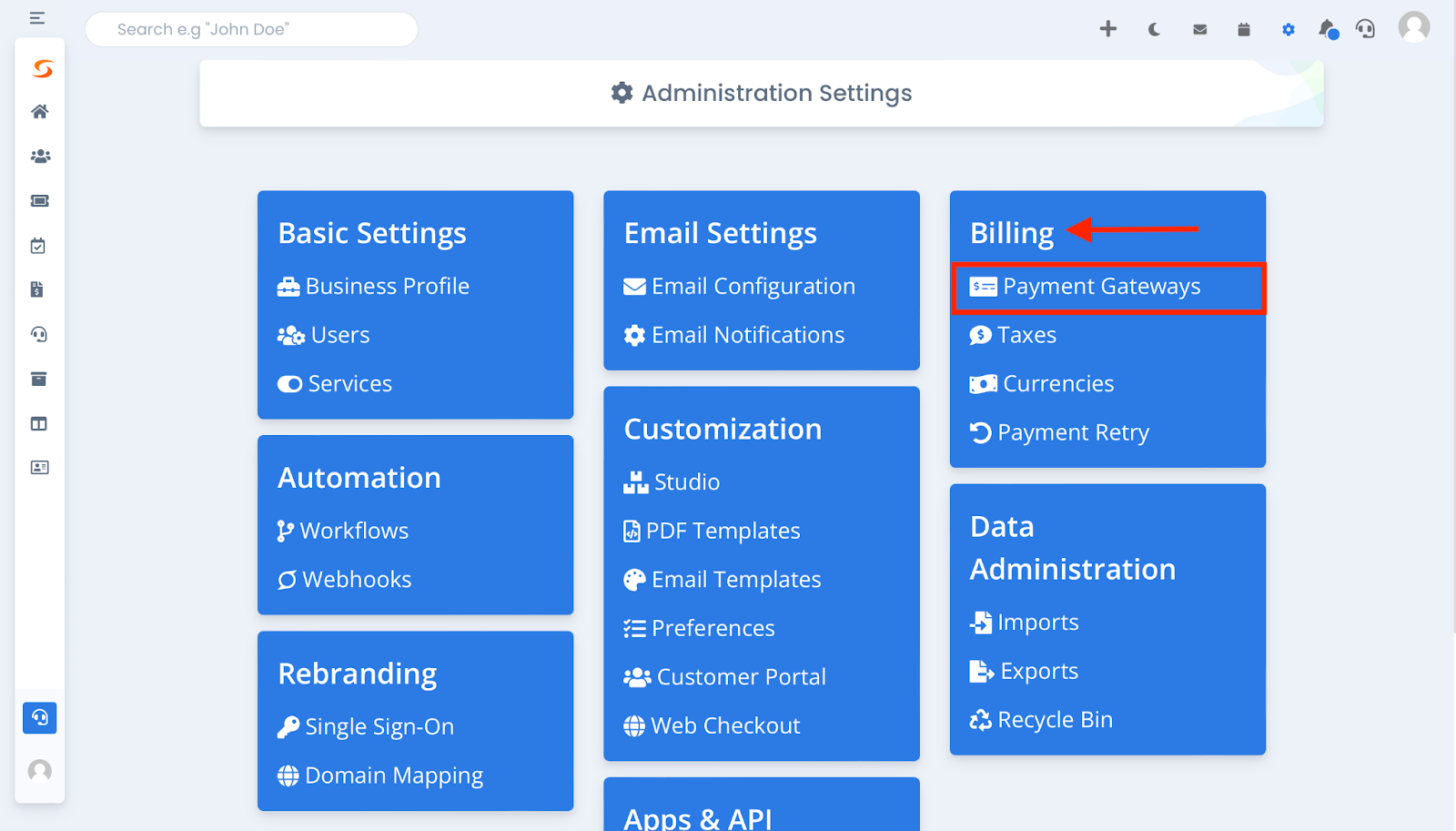This screenshot has height=831, width=1456.
Task: Open notifications bell icon
Action: 1328,29
